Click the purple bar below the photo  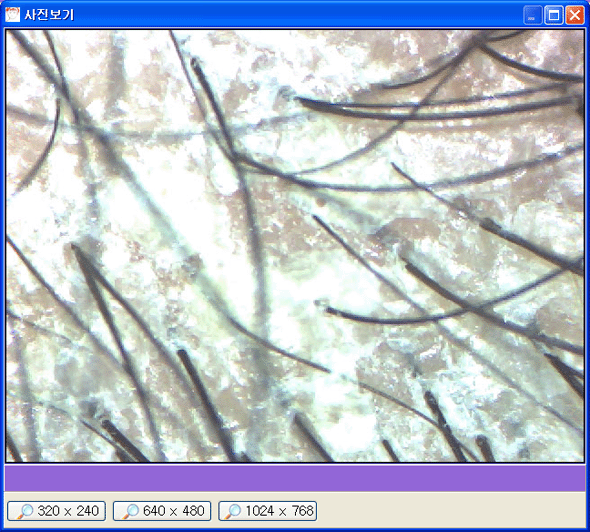295,478
